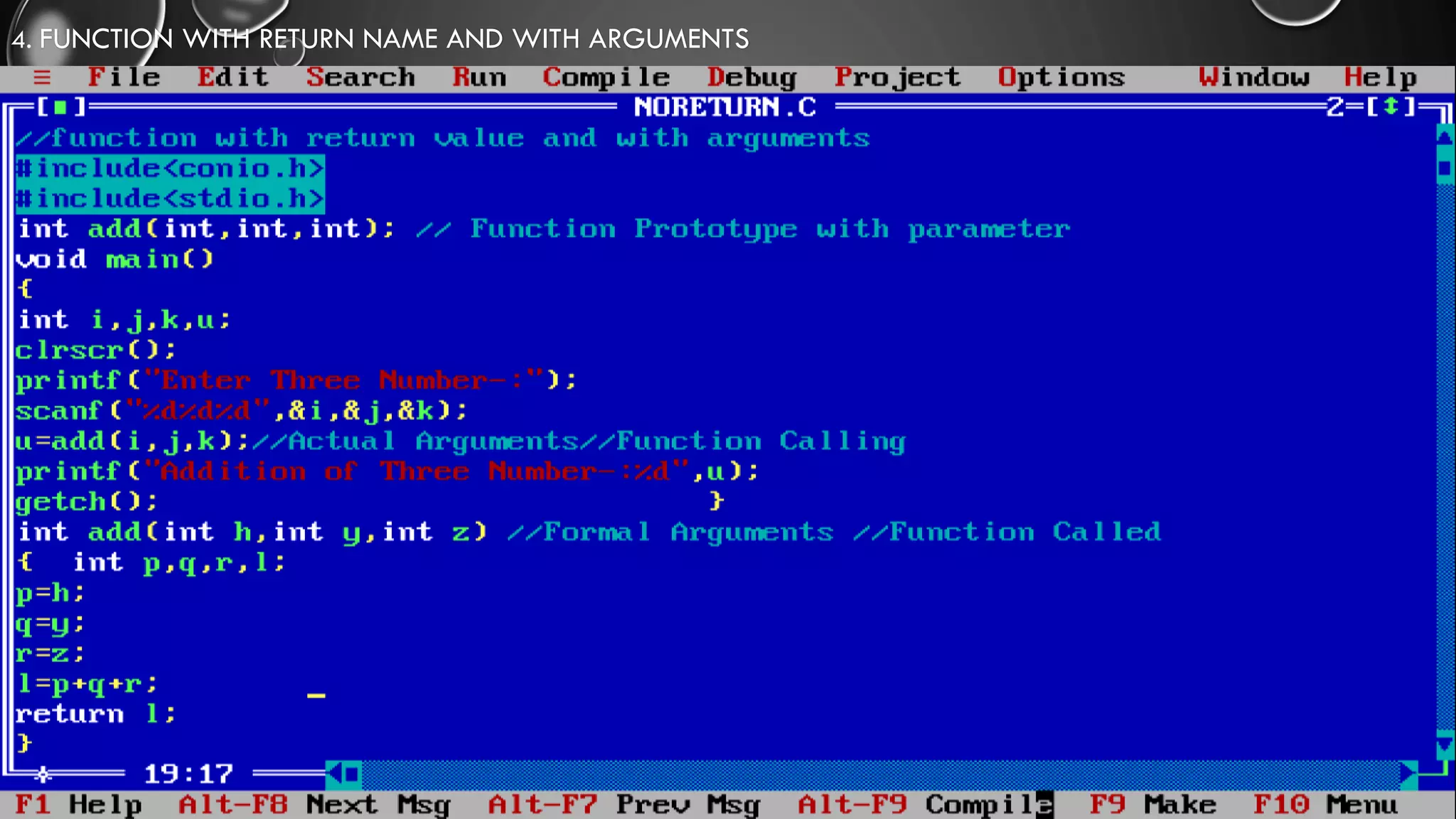Click the 'return l;' statement

tap(96, 714)
